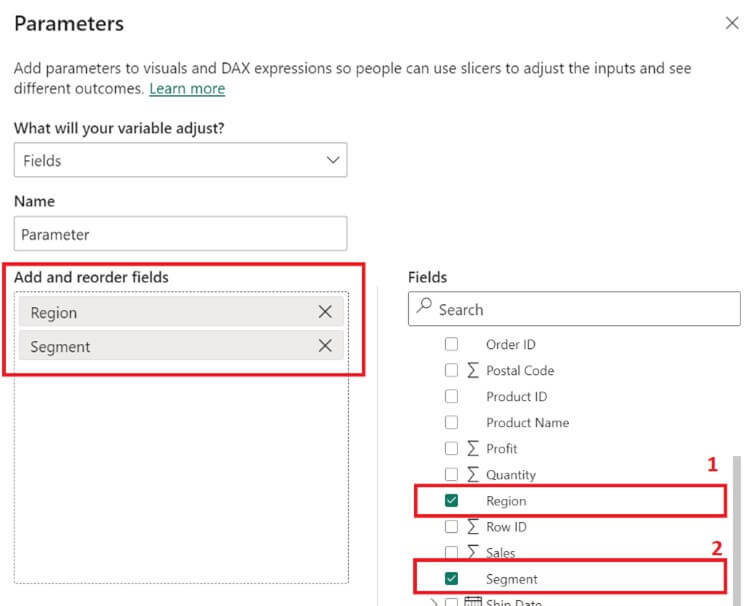754x606 pixels.
Task: Click the Region field label in Fields list
Action: 506,501
